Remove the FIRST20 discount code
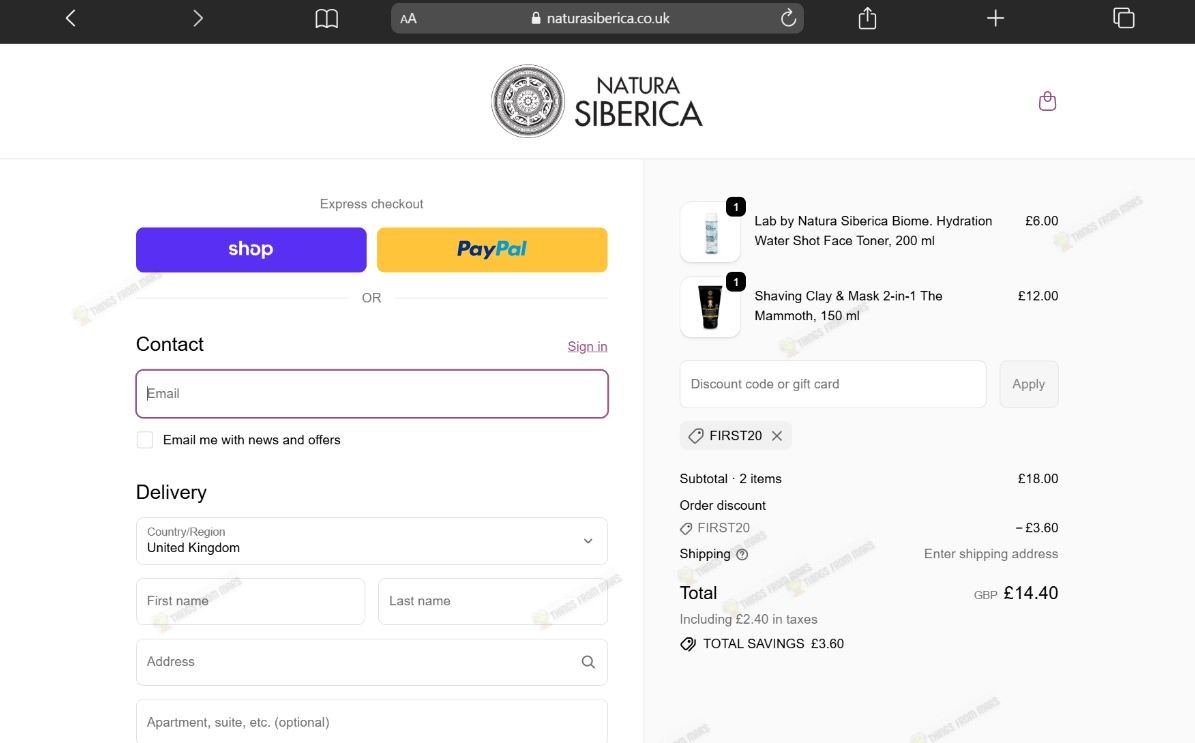 (x=777, y=436)
